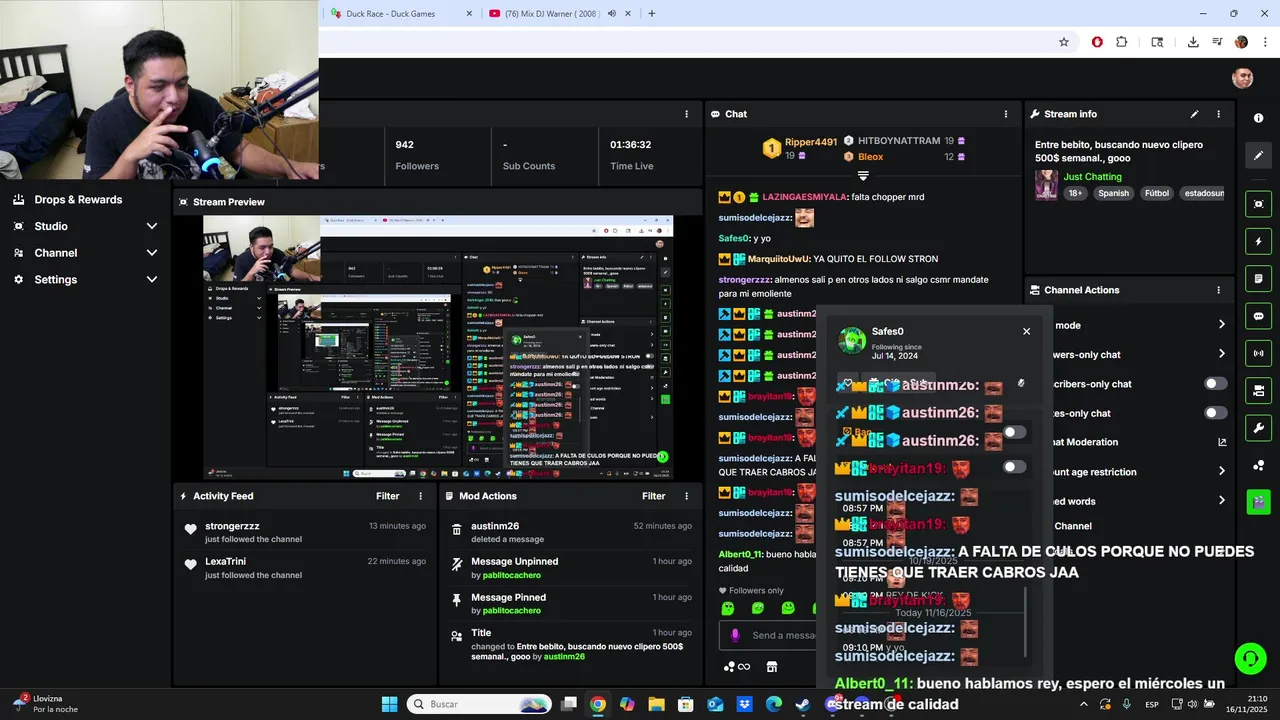Click the wrench icon in the right sidebar
Image resolution: width=1280 pixels, height=720 pixels.
(x=1258, y=428)
